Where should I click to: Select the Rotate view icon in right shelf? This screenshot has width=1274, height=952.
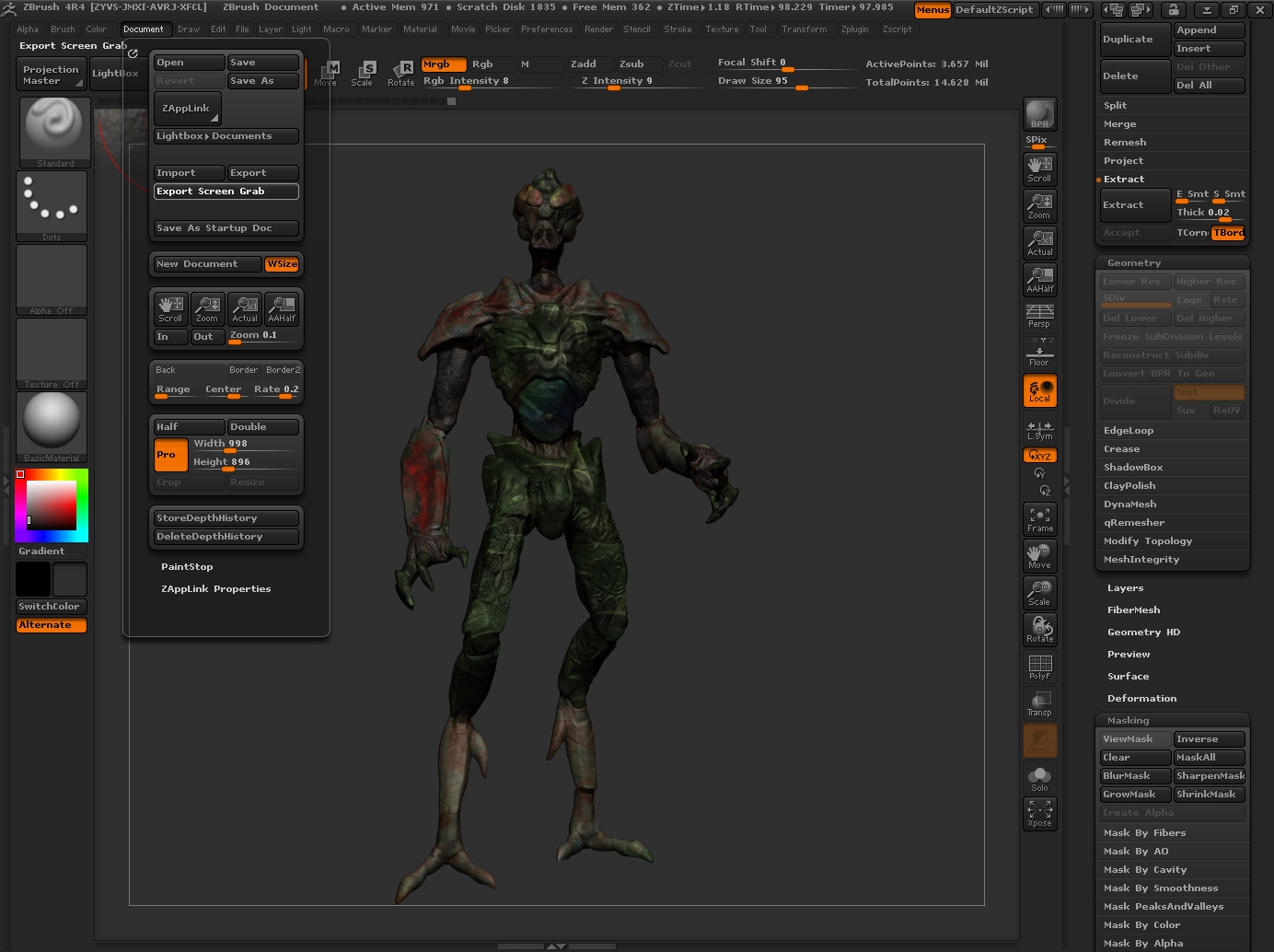coord(1039,630)
